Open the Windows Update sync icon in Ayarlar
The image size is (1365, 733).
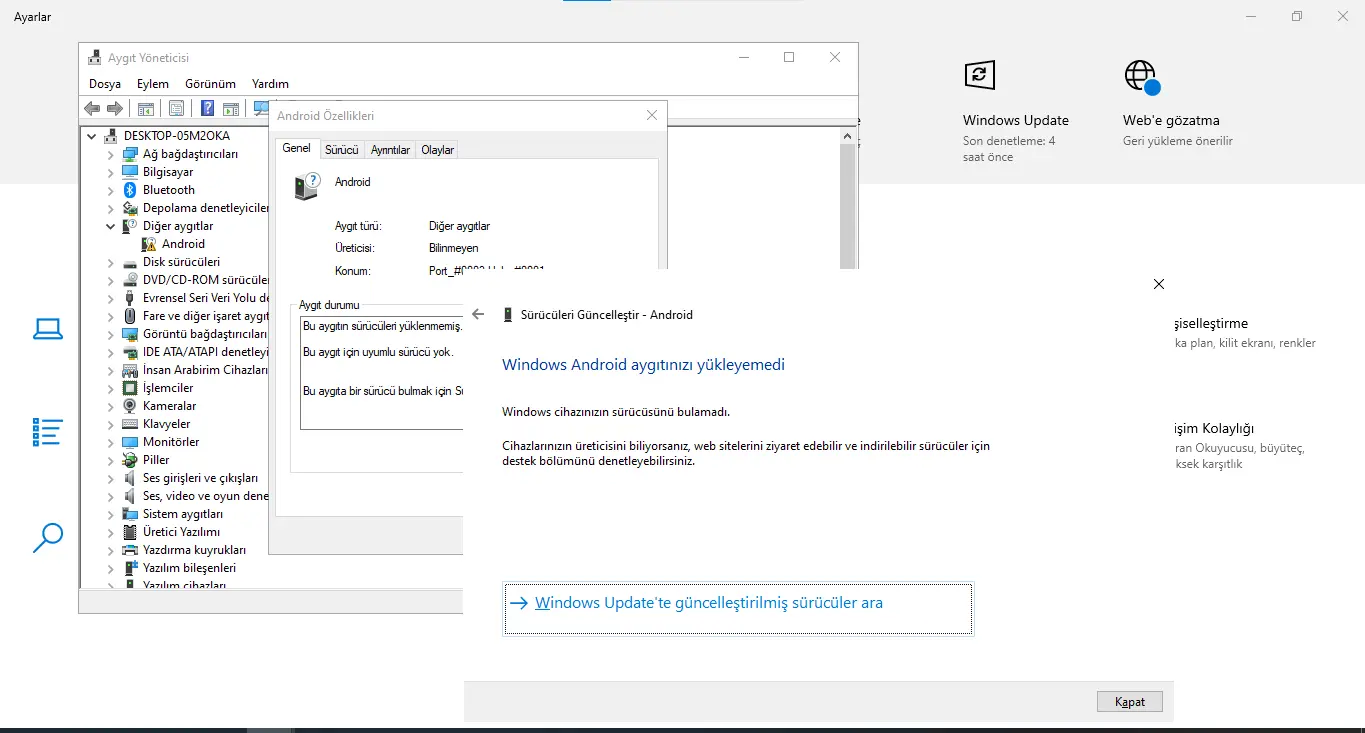pos(979,75)
